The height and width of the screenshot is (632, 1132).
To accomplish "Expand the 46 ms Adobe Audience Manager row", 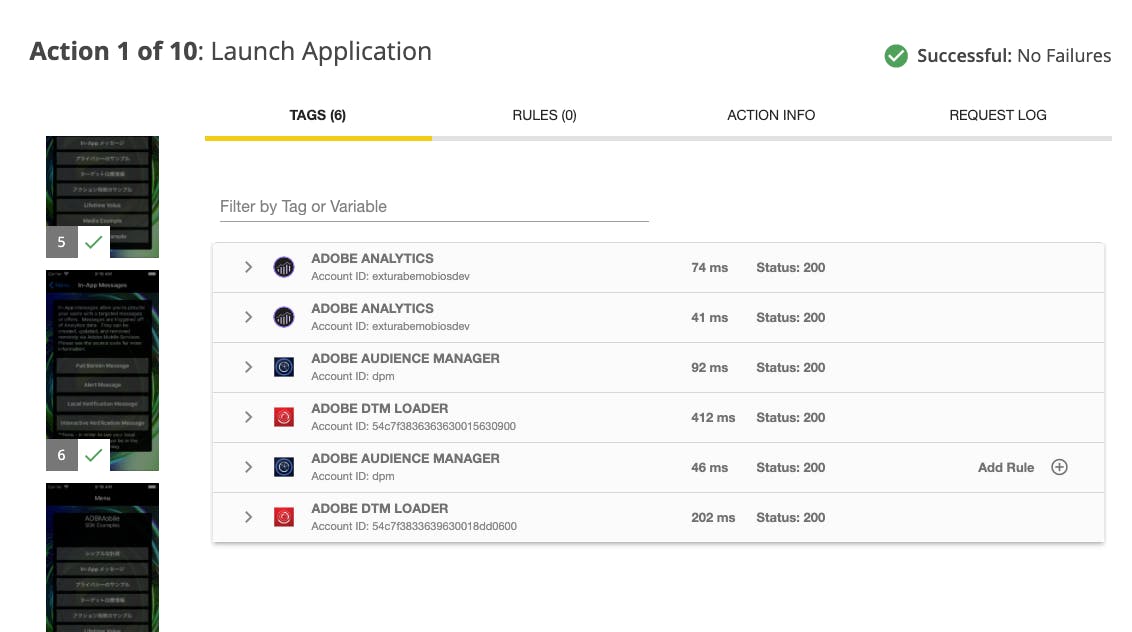I will (x=248, y=467).
